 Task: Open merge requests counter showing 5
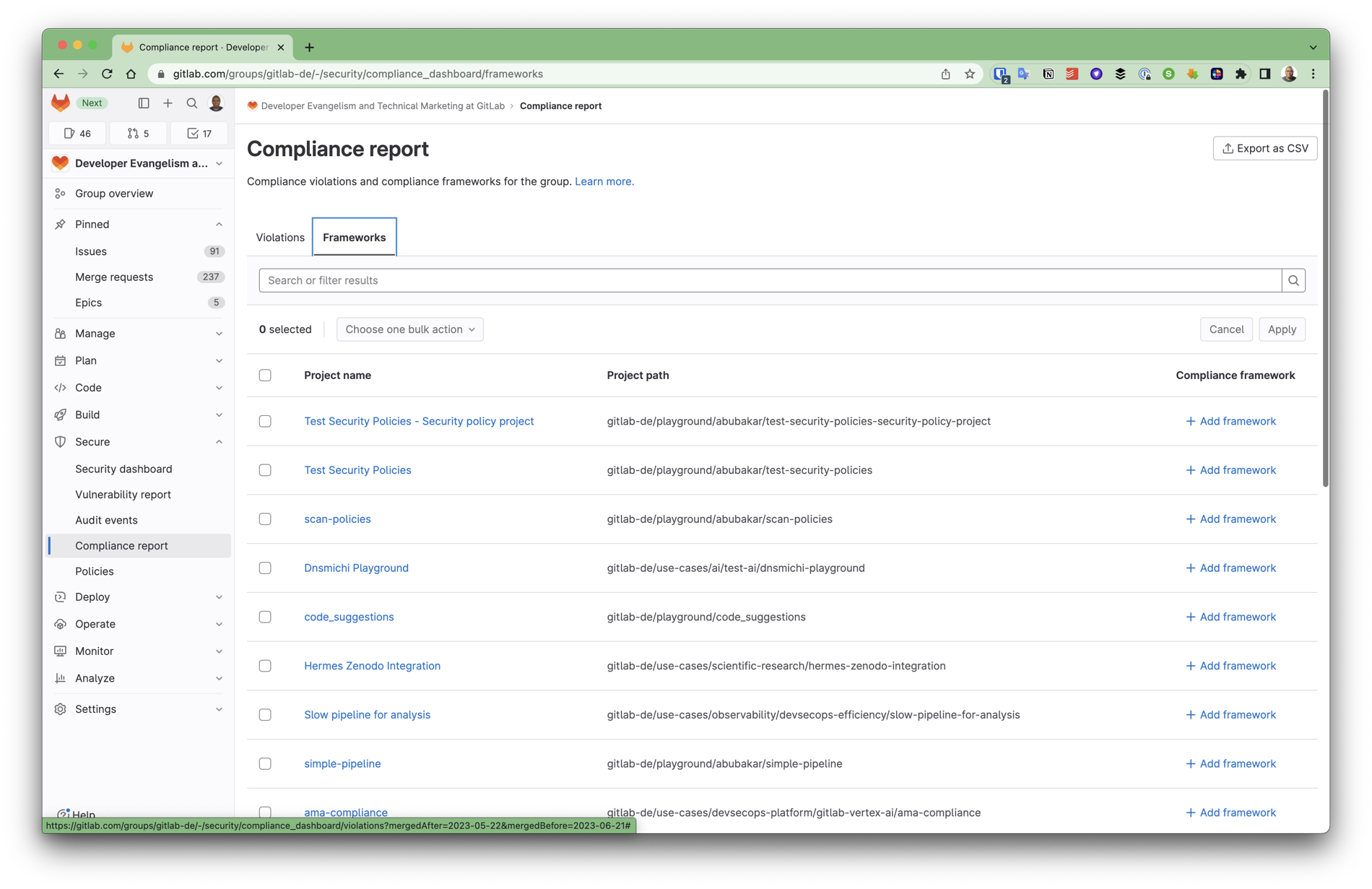point(138,134)
